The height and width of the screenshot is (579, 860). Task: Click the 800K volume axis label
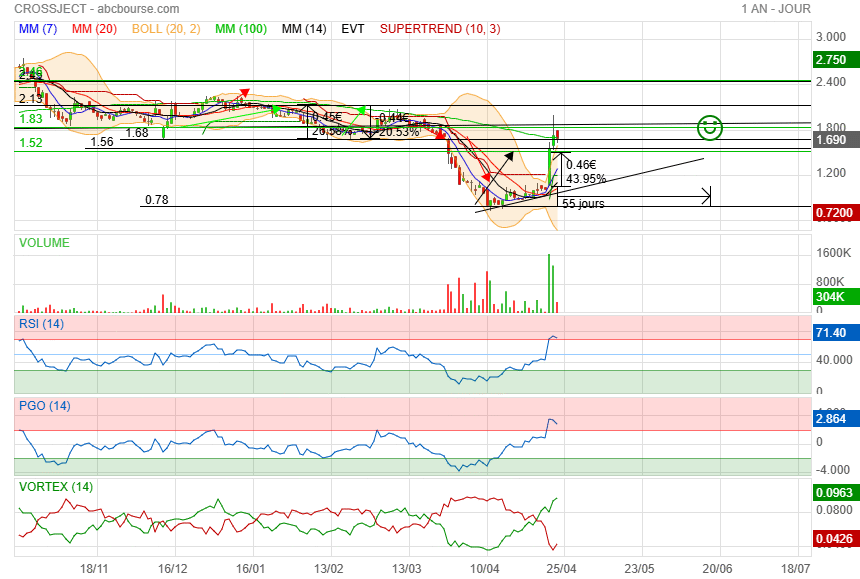830,282
